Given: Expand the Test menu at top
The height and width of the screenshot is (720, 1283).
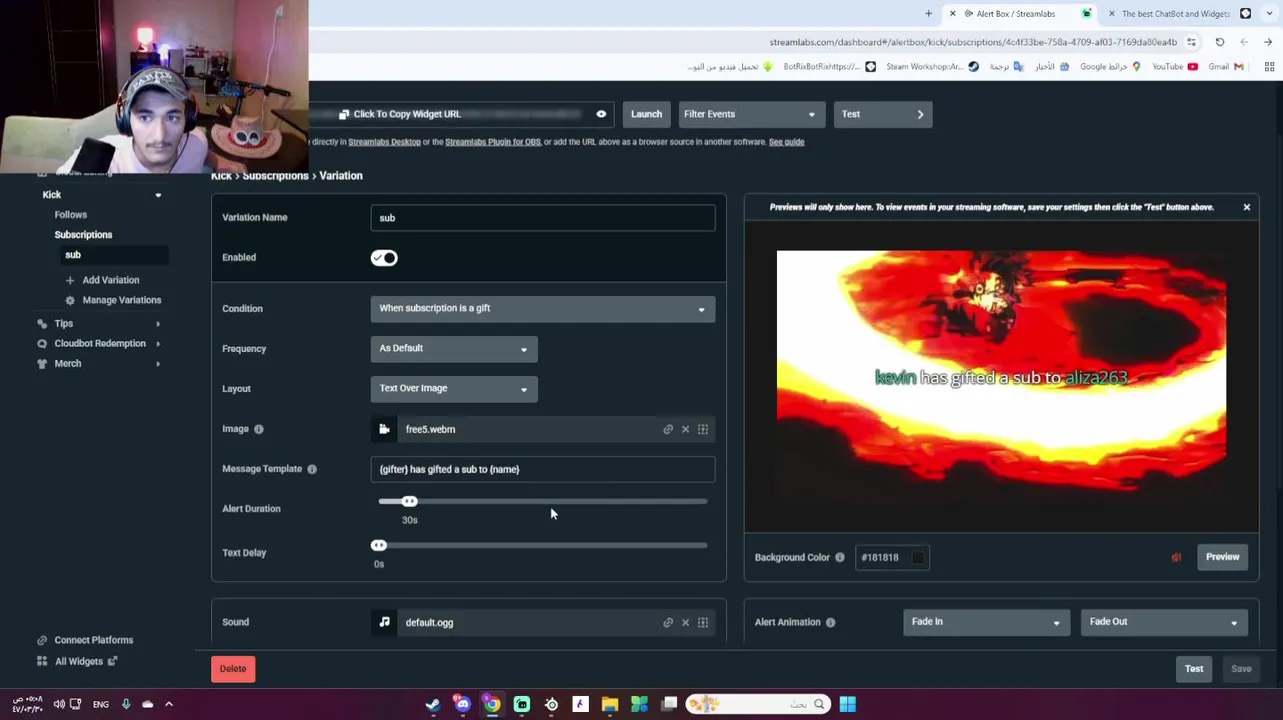Looking at the screenshot, I should coord(884,114).
